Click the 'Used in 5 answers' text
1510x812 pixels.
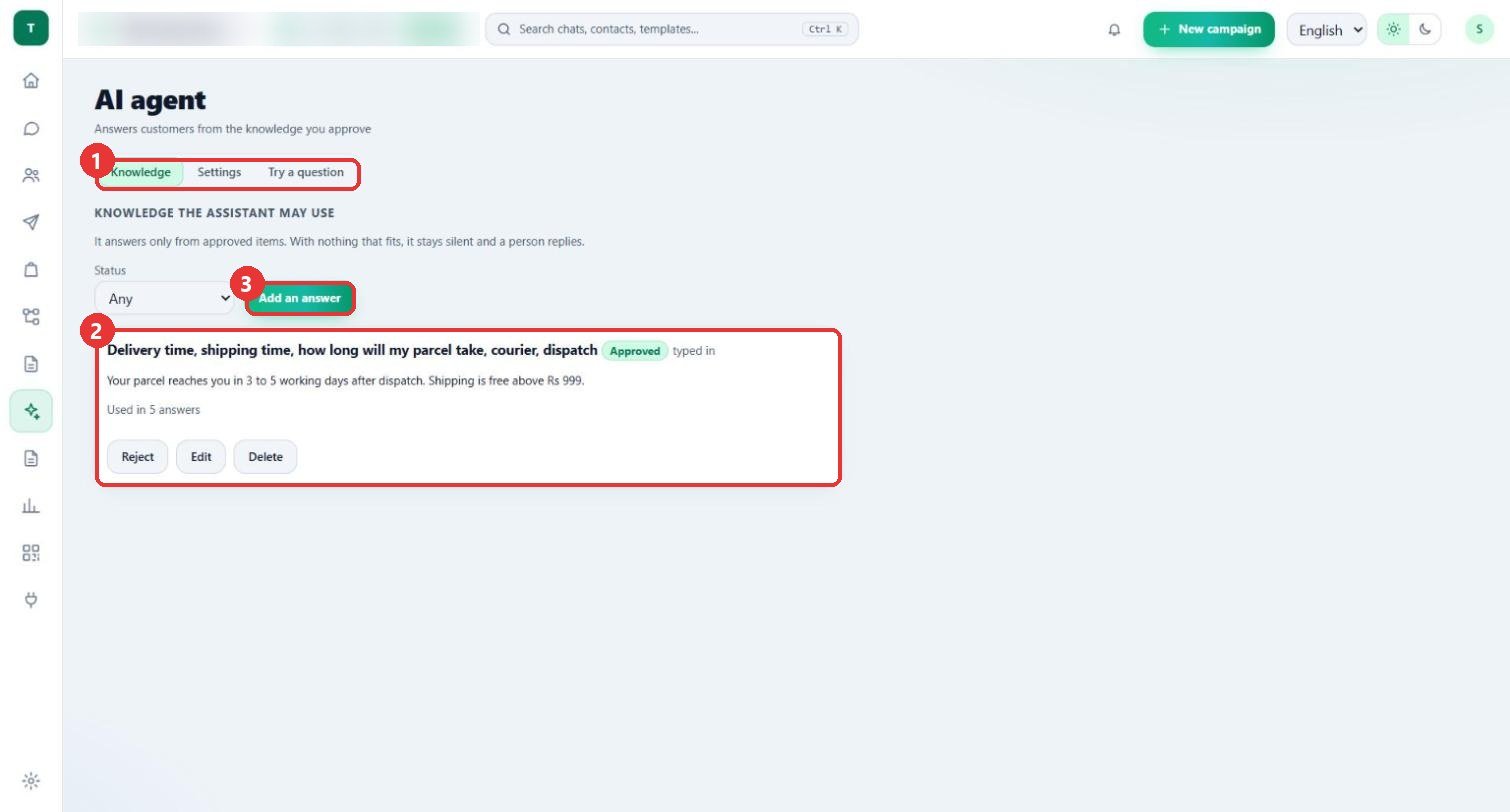[x=153, y=410]
